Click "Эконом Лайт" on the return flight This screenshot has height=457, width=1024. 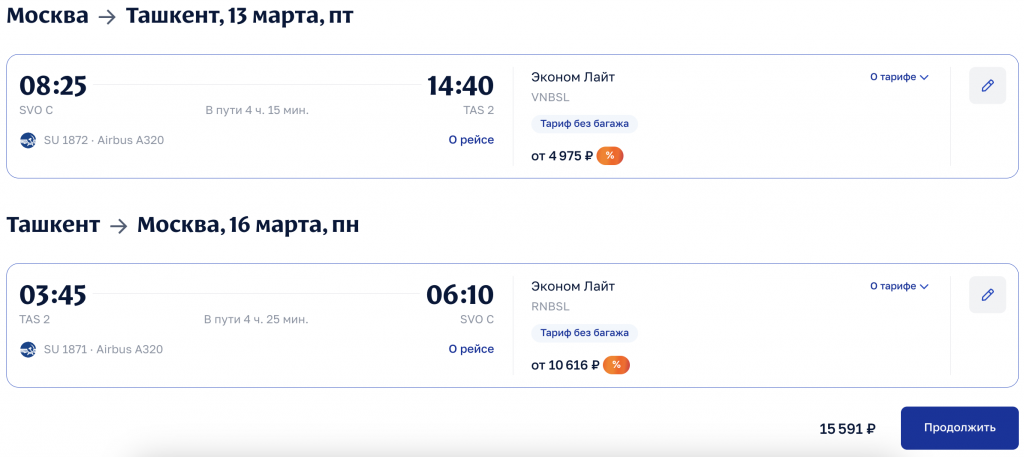click(573, 286)
